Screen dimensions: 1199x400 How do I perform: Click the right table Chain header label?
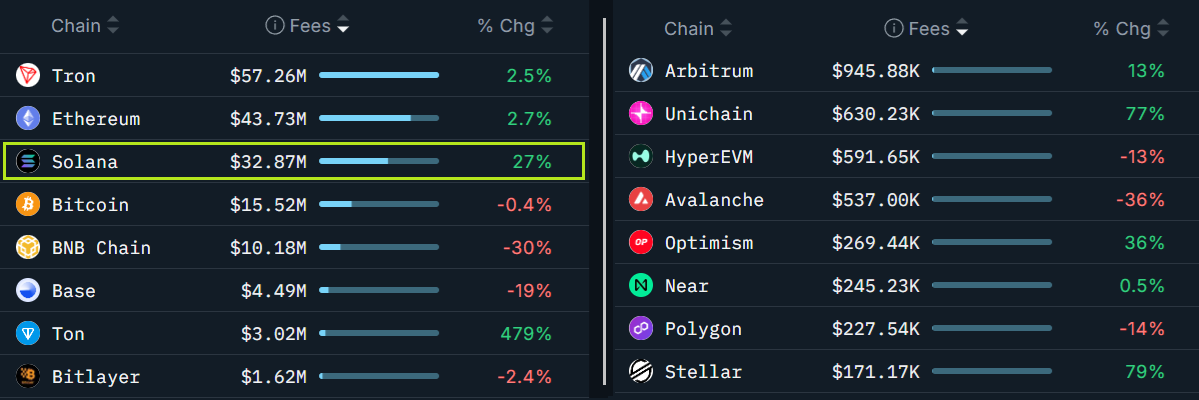tap(689, 29)
